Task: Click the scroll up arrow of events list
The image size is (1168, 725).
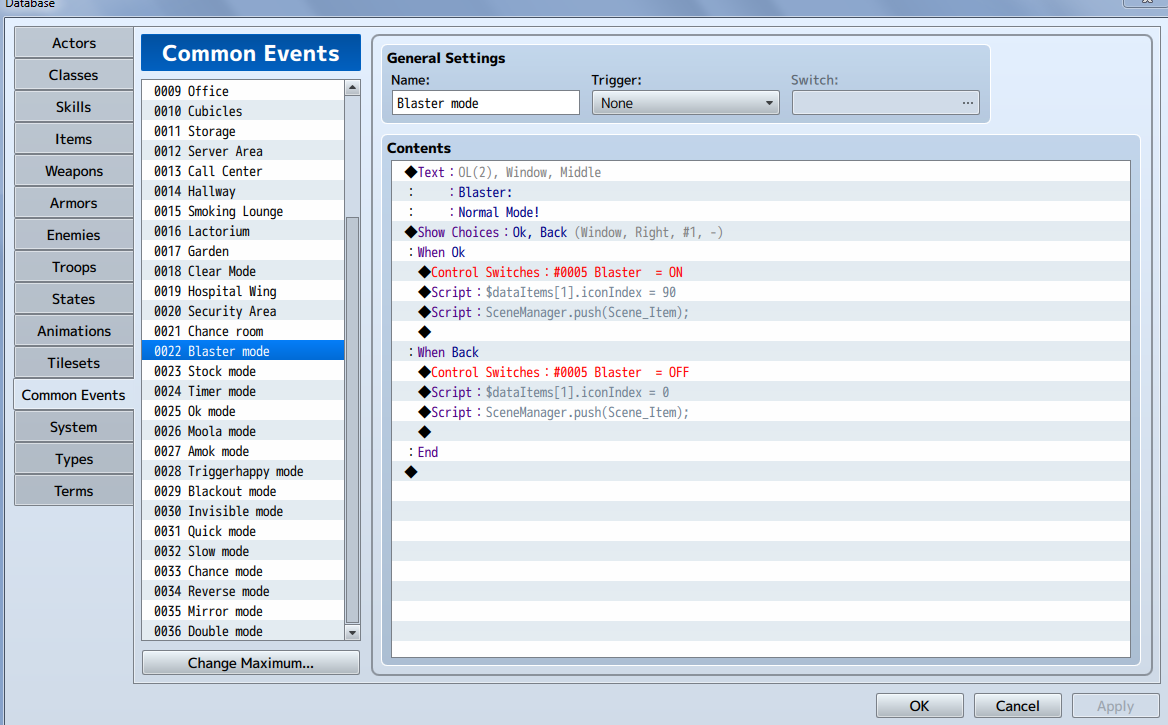Action: 352,88
